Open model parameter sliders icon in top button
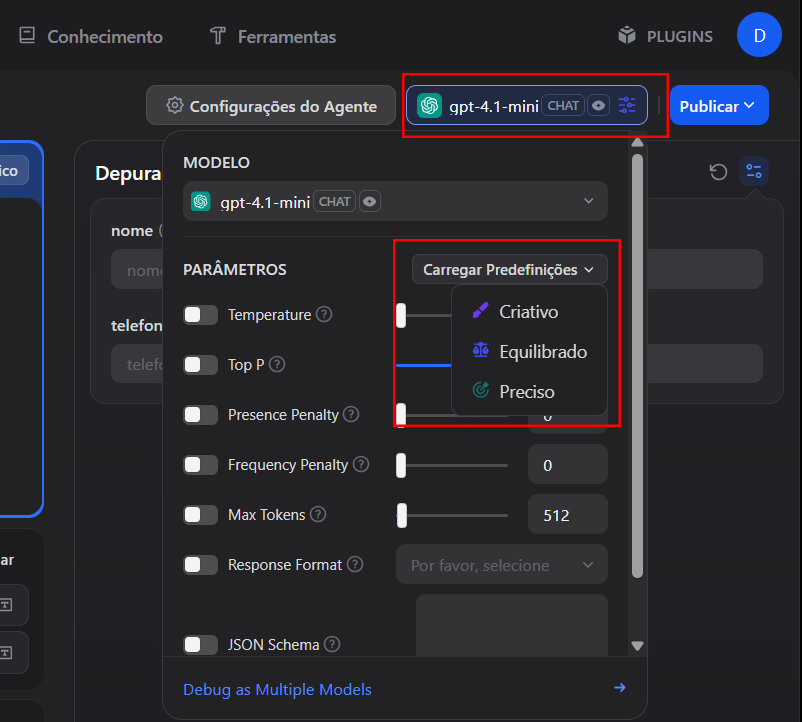 (x=627, y=105)
